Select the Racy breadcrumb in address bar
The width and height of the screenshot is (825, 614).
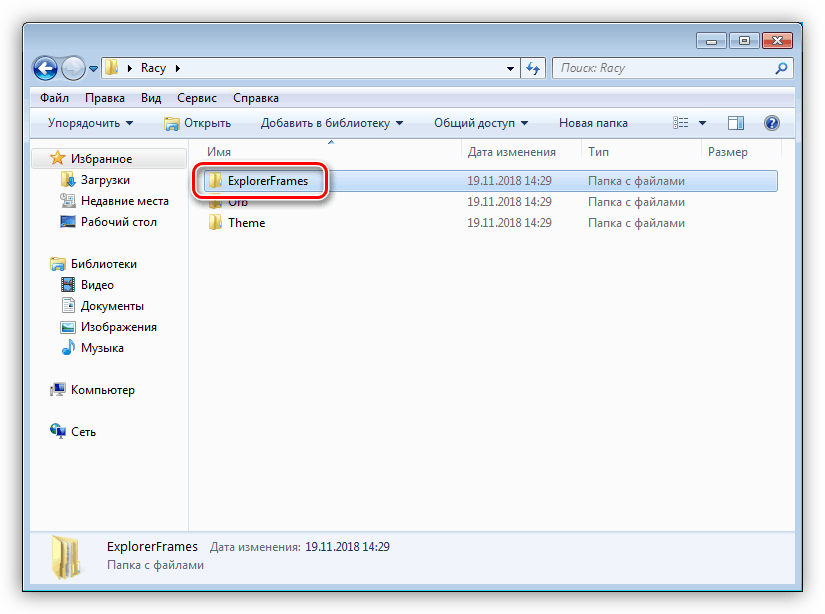153,68
